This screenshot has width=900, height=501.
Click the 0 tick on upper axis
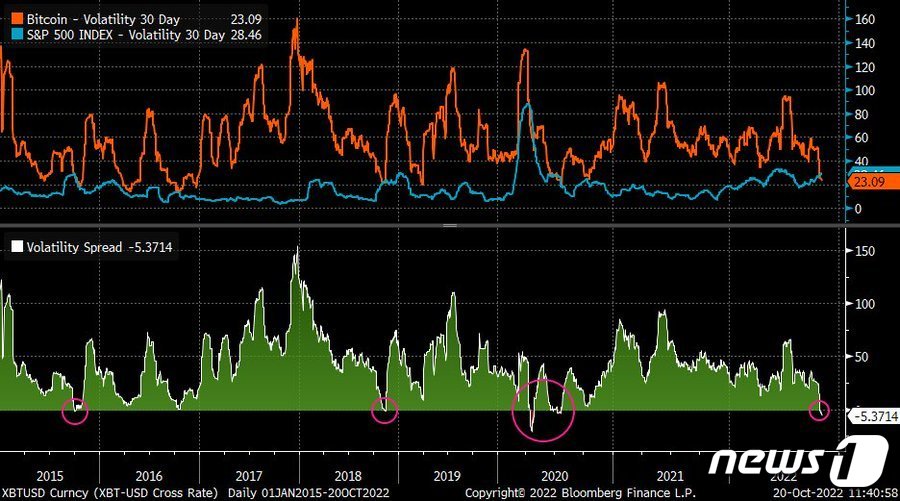point(858,209)
